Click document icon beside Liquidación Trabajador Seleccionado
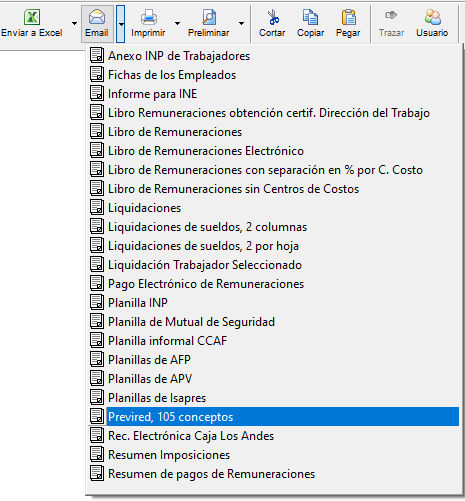Viewport: 465px width, 501px height. click(97, 264)
